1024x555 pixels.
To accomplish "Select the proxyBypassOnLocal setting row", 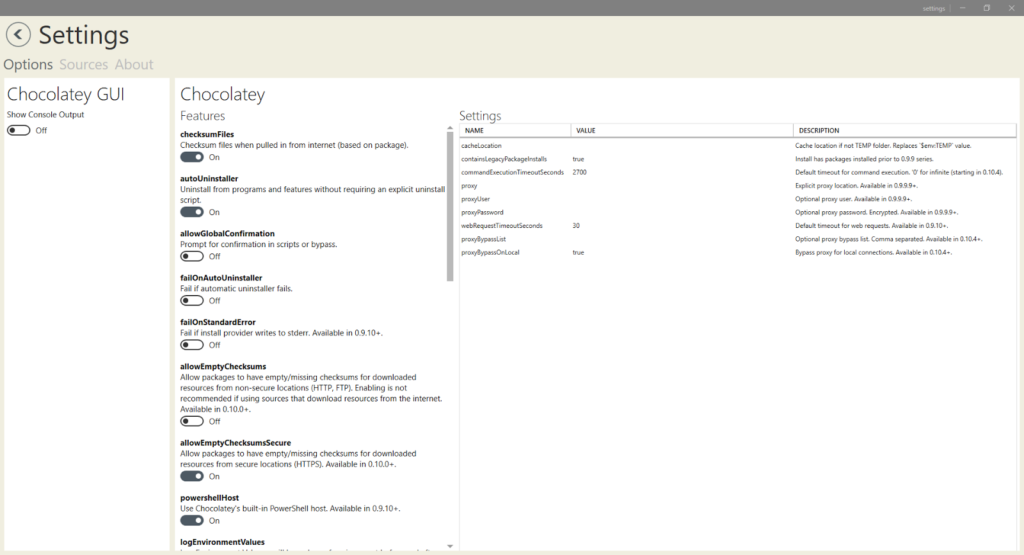I will (x=738, y=253).
